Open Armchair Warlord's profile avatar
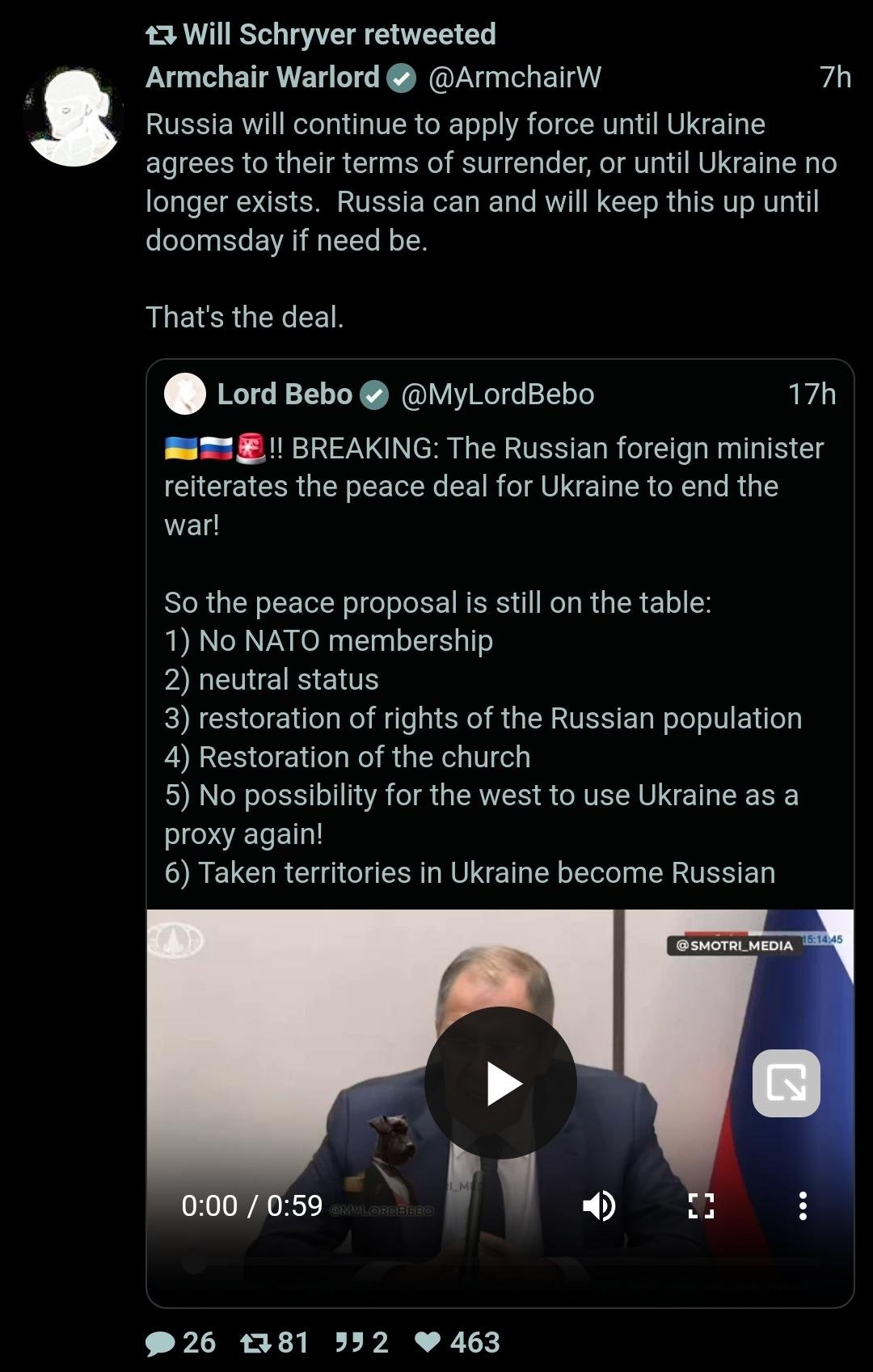873x1372 pixels. [x=74, y=116]
